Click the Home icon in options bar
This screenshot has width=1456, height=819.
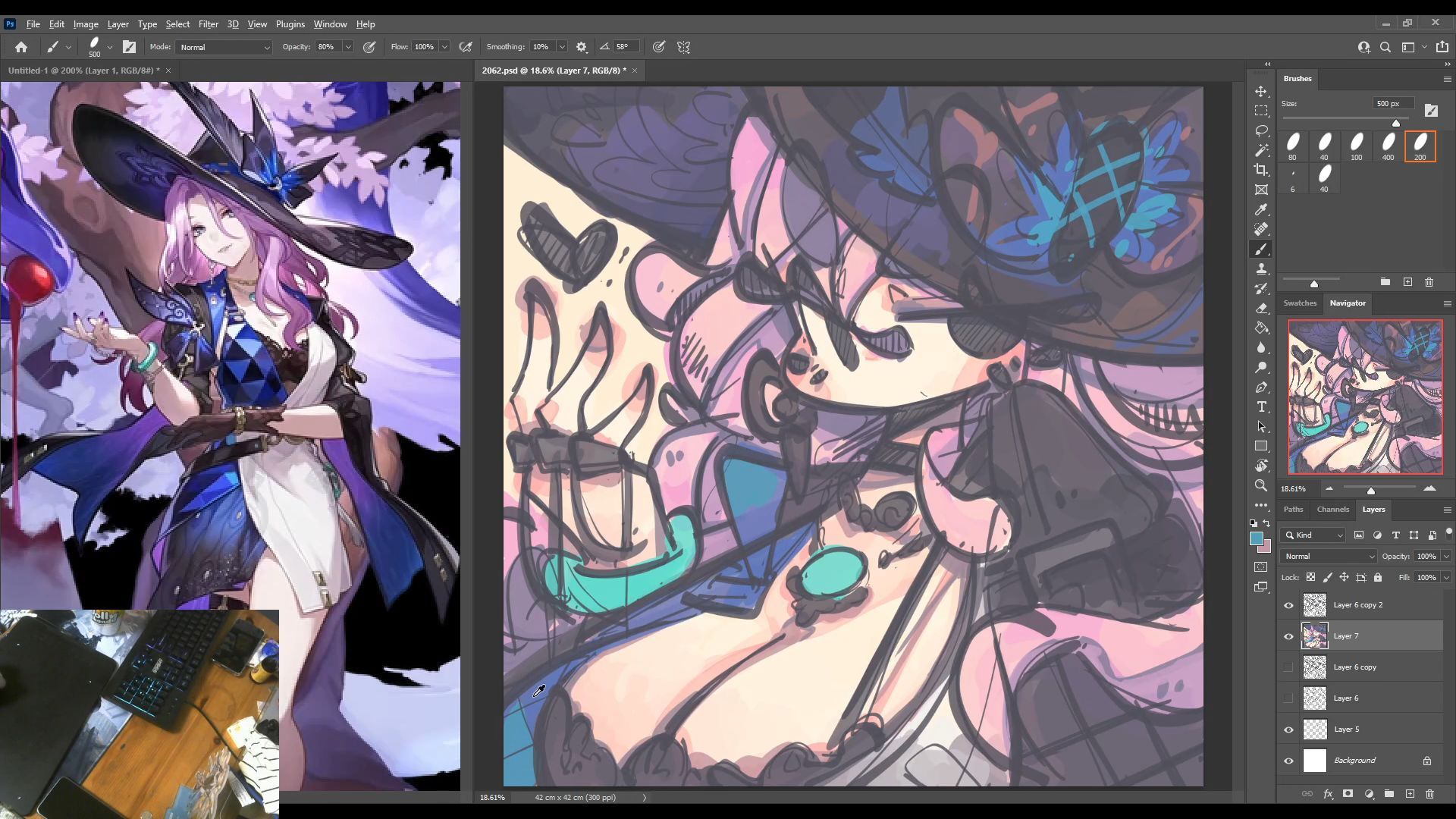(21, 47)
